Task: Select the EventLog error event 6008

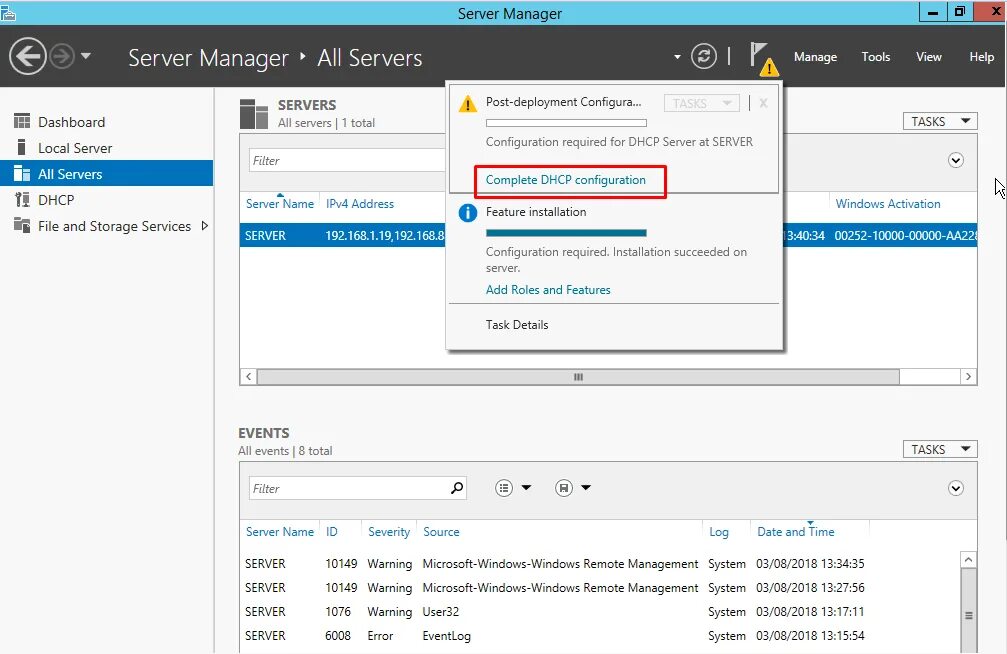Action: pos(600,635)
